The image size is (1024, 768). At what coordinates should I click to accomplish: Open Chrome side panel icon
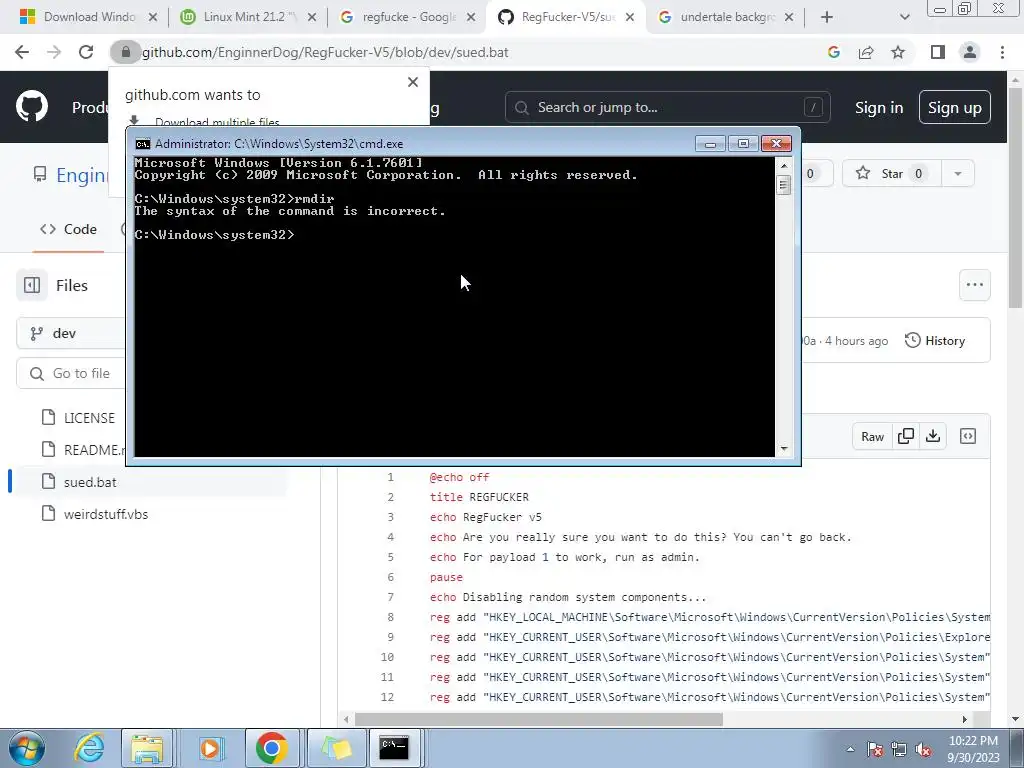tap(938, 52)
